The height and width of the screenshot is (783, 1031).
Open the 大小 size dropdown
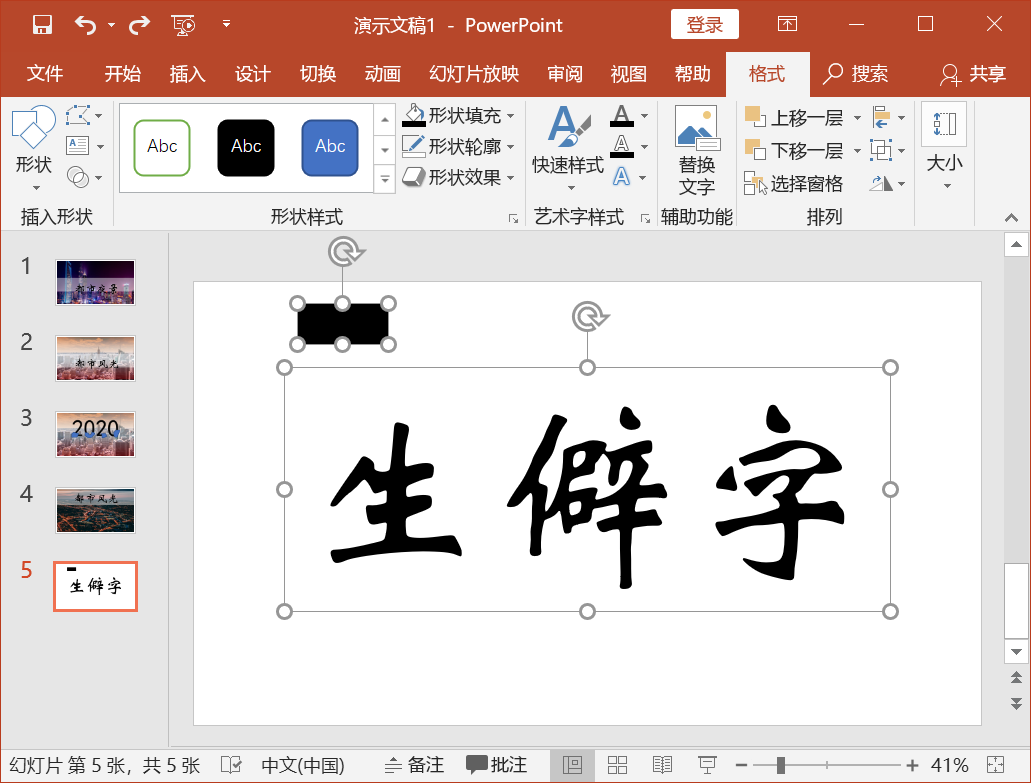click(x=944, y=183)
